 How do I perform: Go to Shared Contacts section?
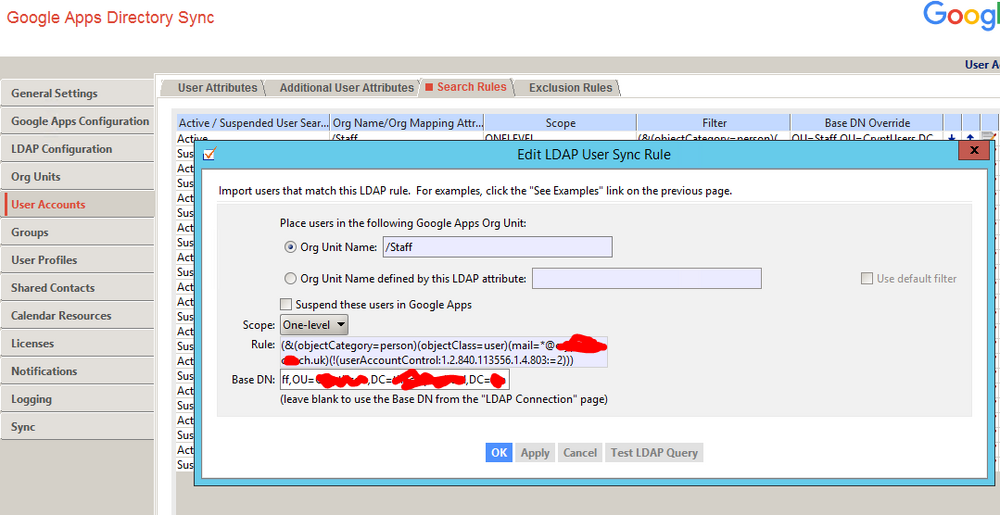77,288
